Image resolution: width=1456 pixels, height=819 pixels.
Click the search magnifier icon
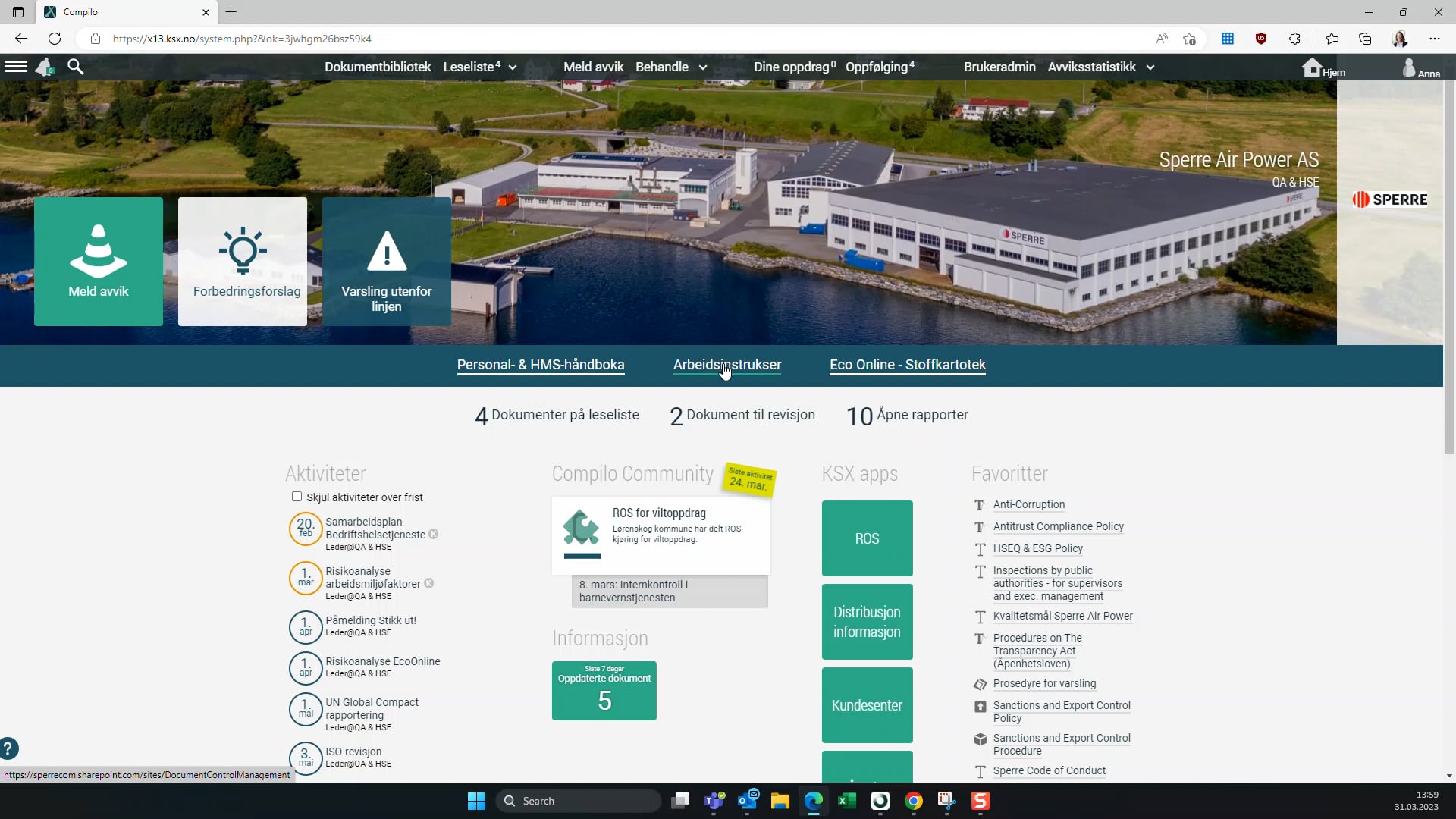point(75,67)
